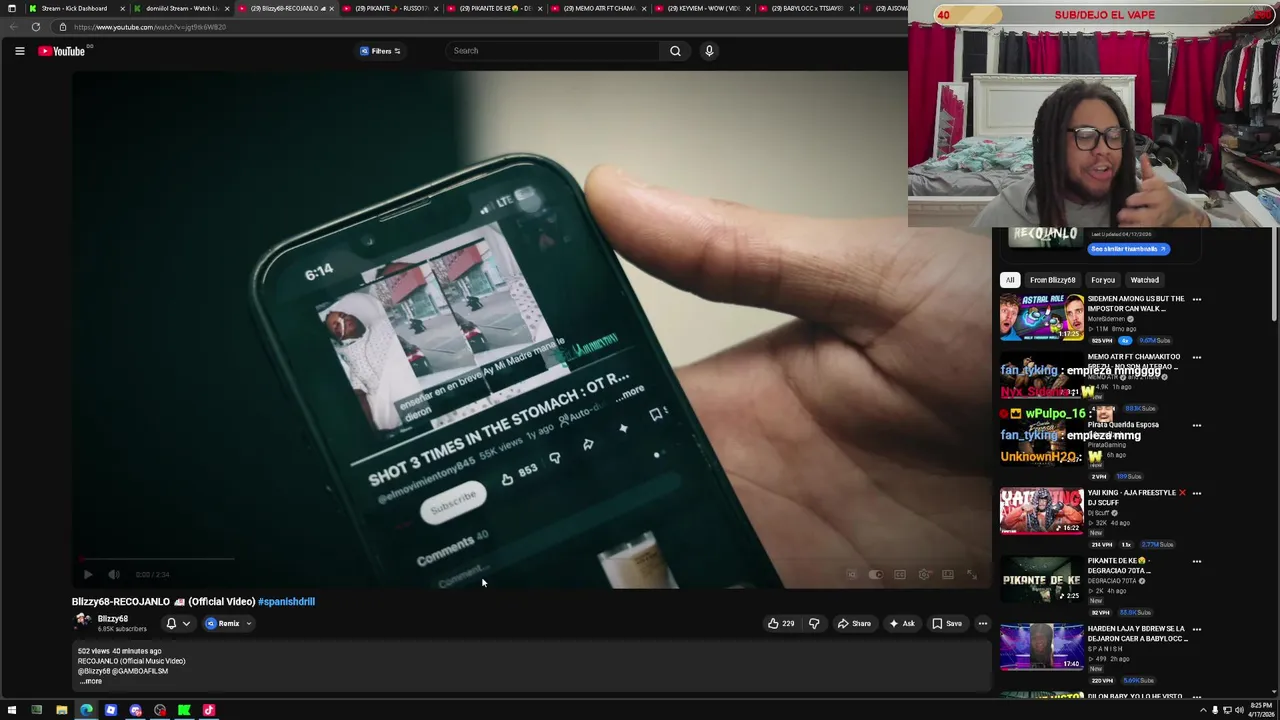Expand the Remix dropdown chevron
The image size is (1280, 720).
pos(249,623)
